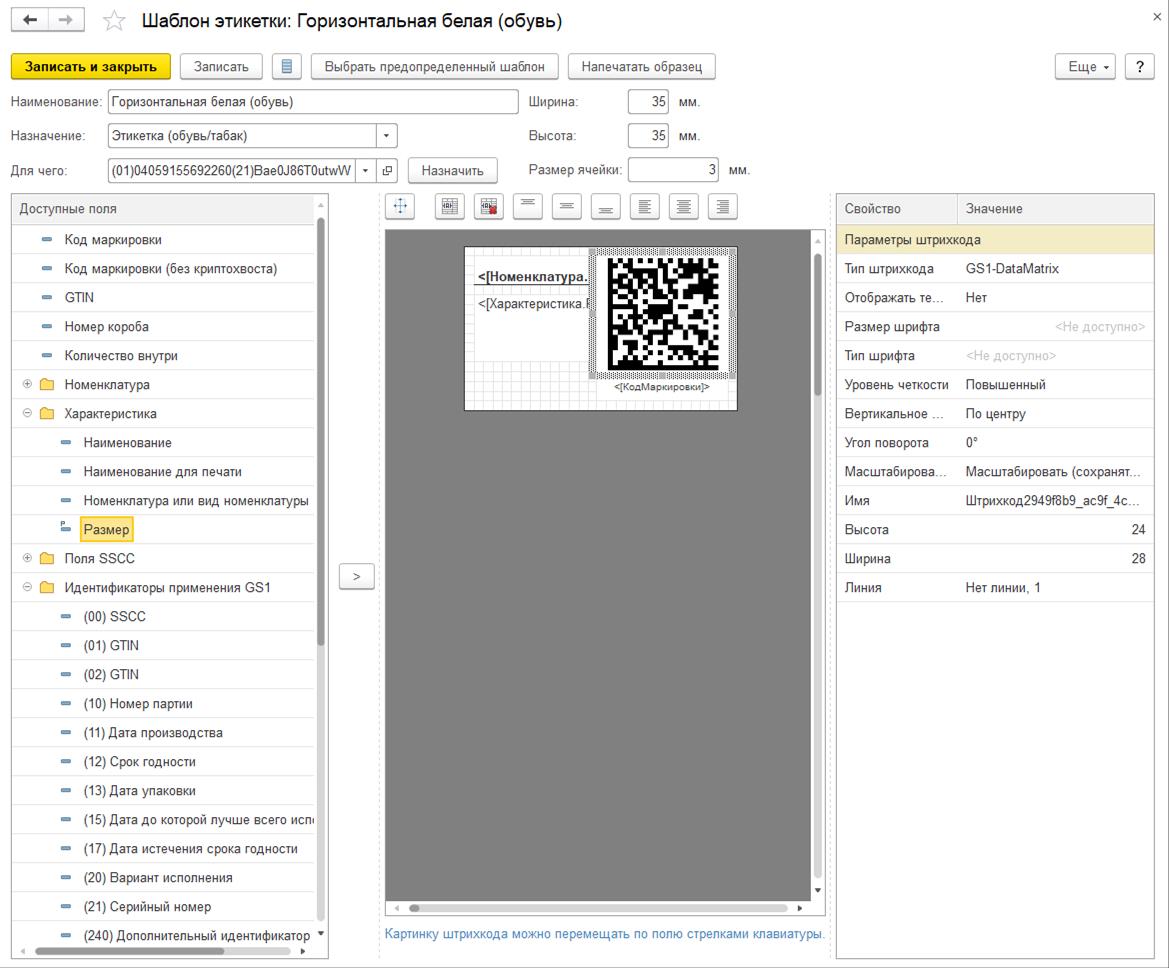
Task: Align content to top edge
Action: tap(528, 206)
